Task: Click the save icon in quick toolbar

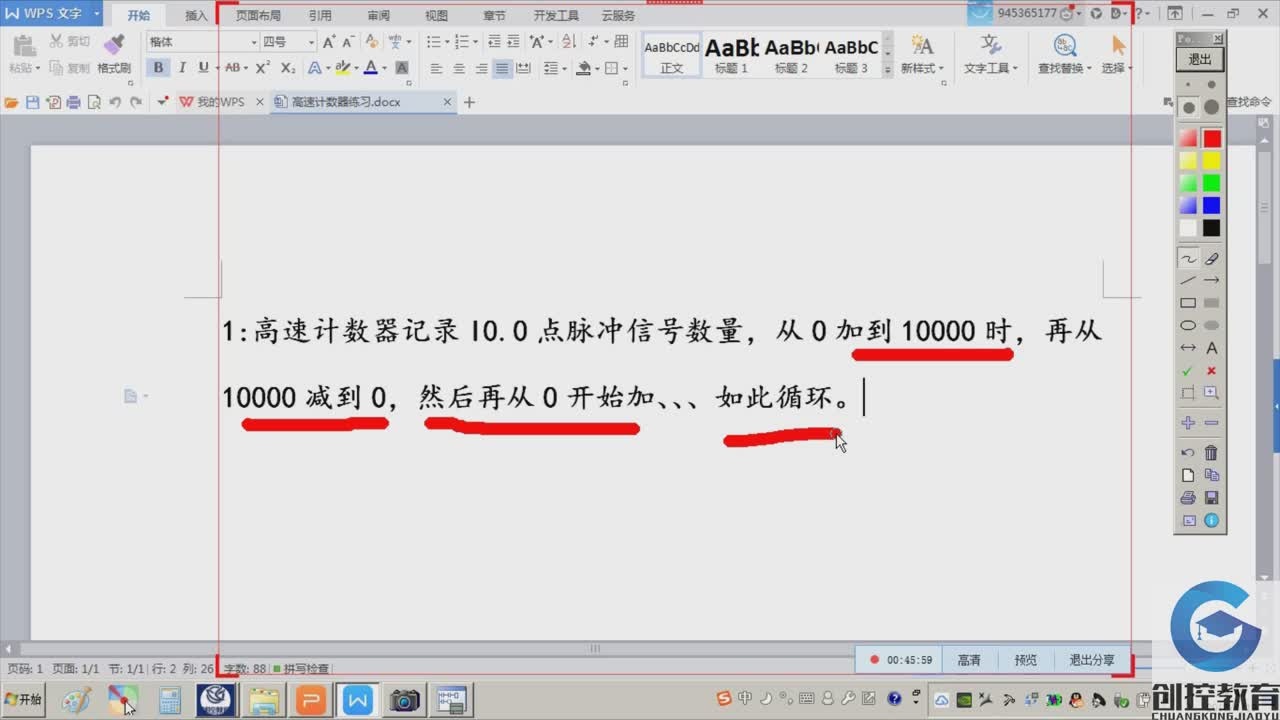Action: [x=32, y=102]
